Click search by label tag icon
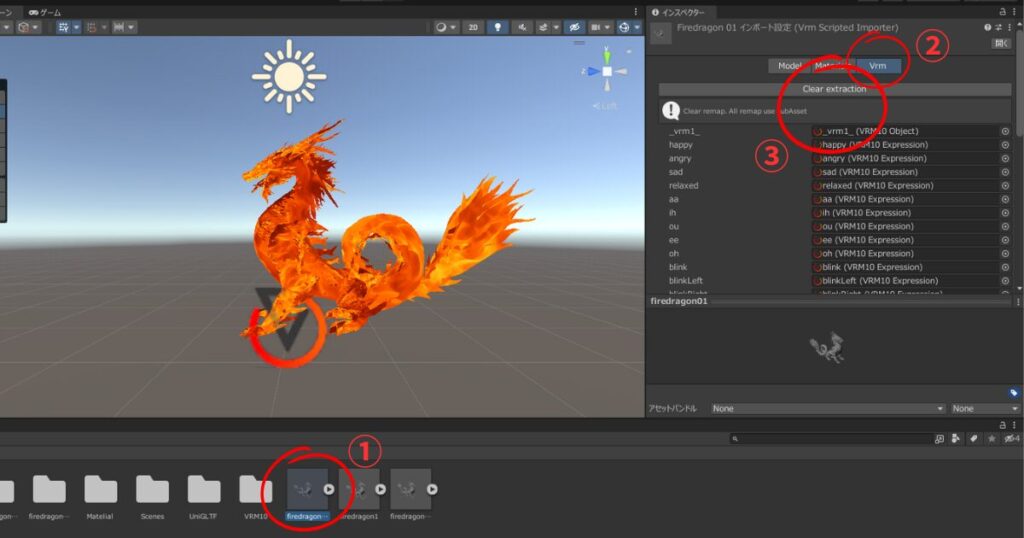 (973, 439)
